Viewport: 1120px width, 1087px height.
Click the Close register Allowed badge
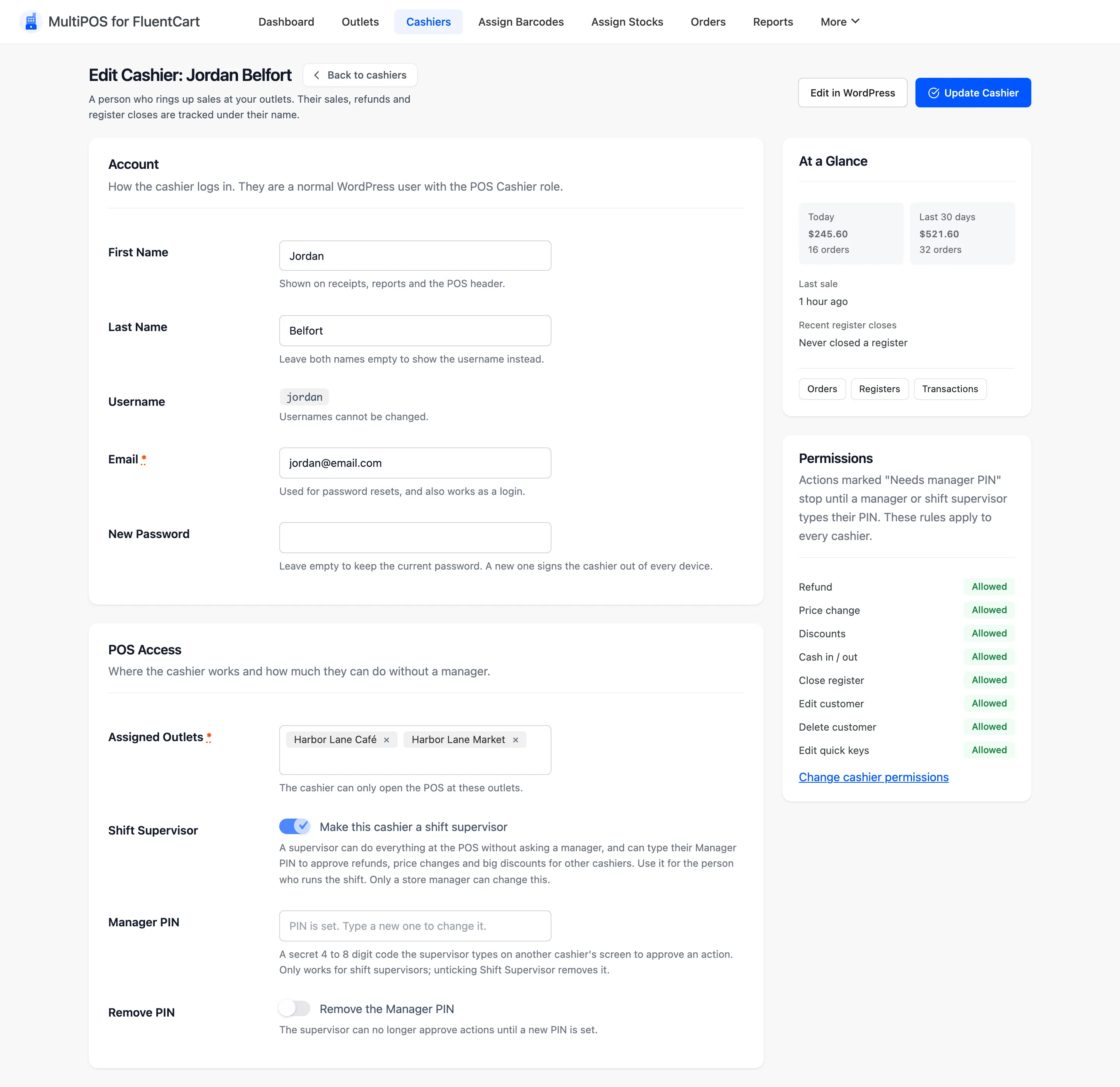pyautogui.click(x=989, y=680)
